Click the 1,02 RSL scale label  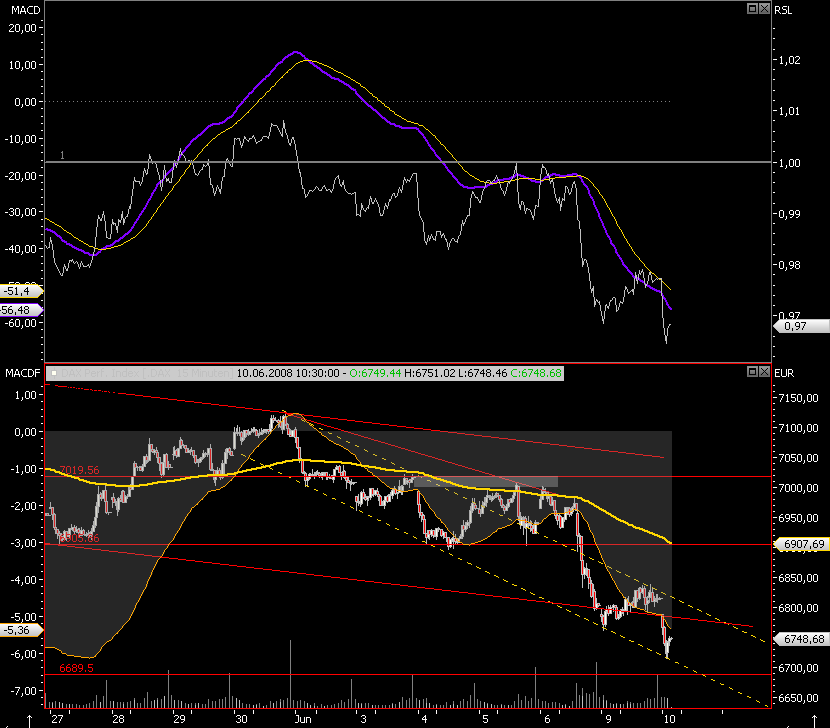789,60
